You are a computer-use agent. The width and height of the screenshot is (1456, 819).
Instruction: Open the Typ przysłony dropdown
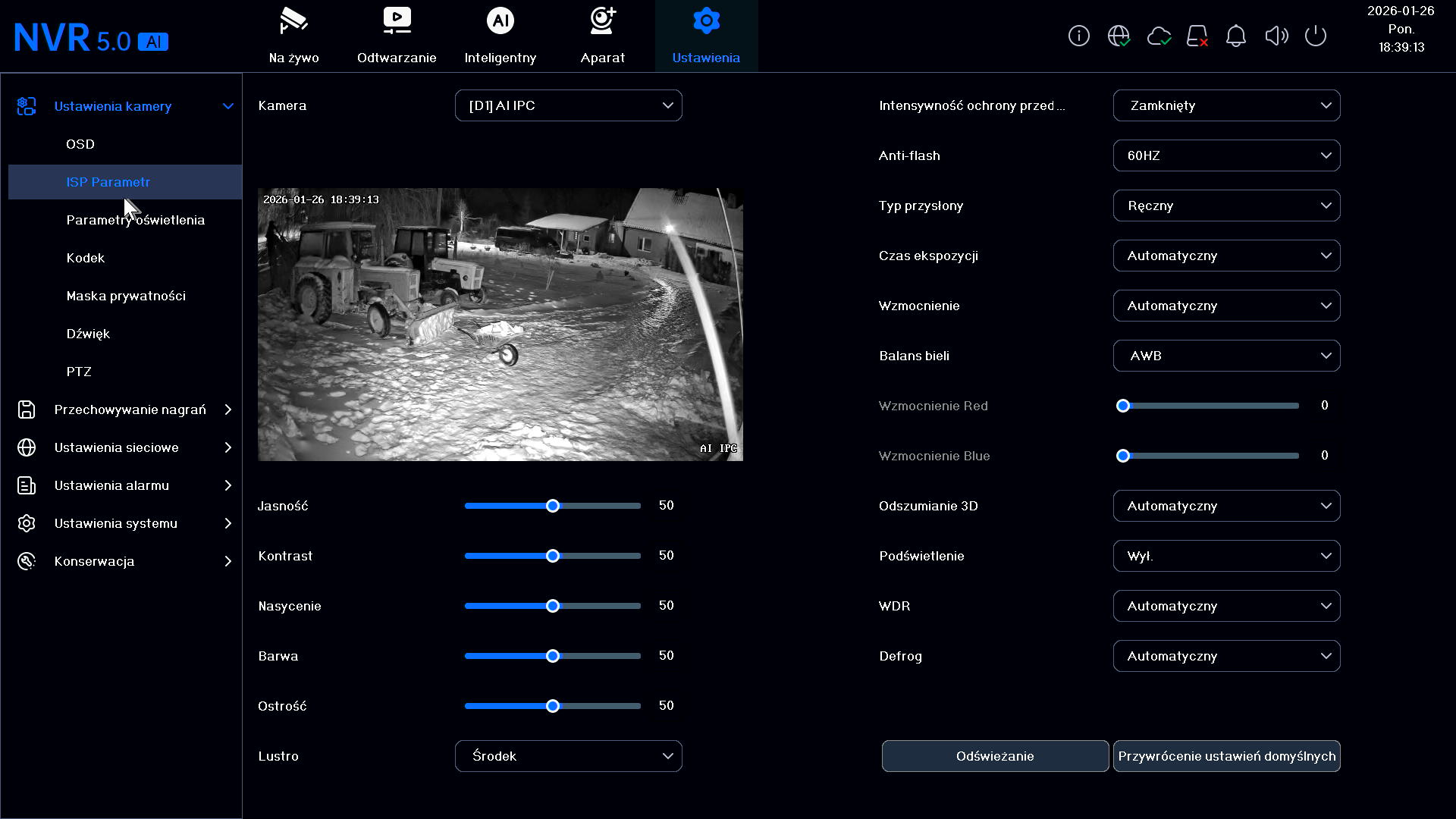pos(1226,206)
